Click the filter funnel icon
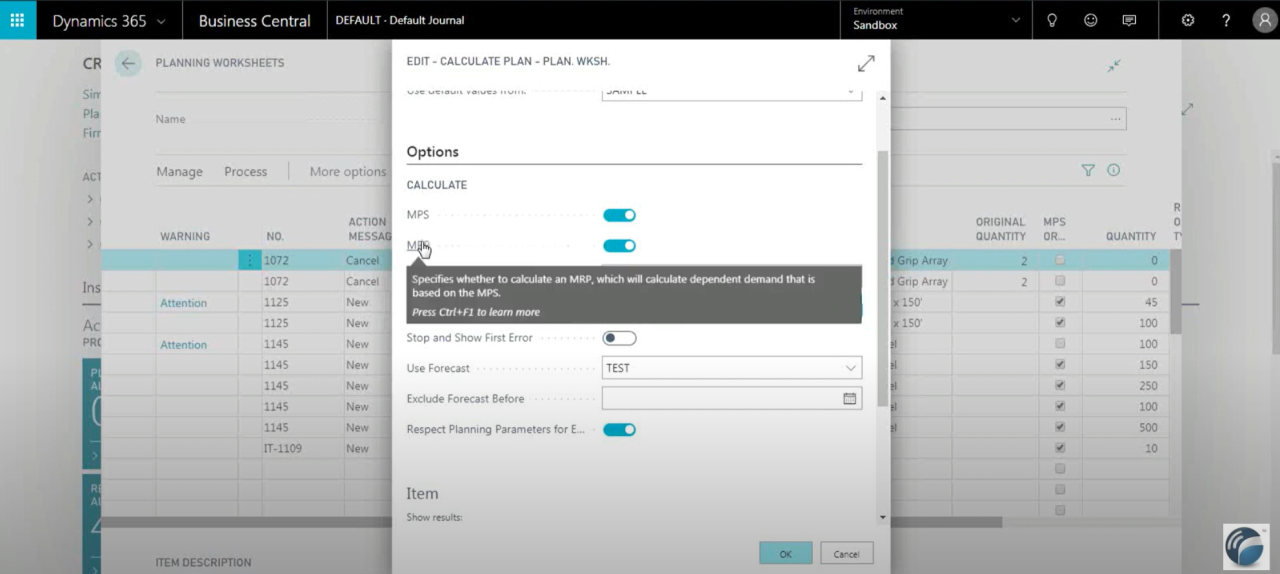This screenshot has width=1280, height=574. [x=1088, y=171]
